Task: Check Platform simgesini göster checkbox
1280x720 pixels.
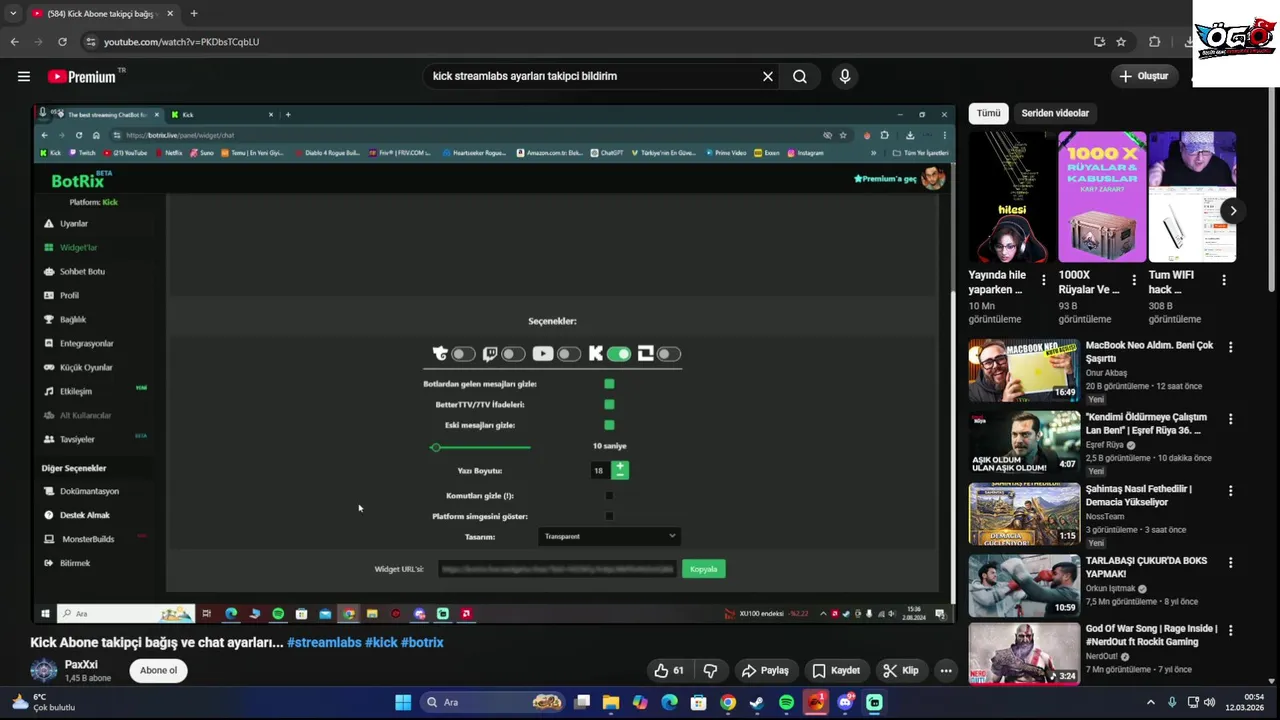Action: 609,516
